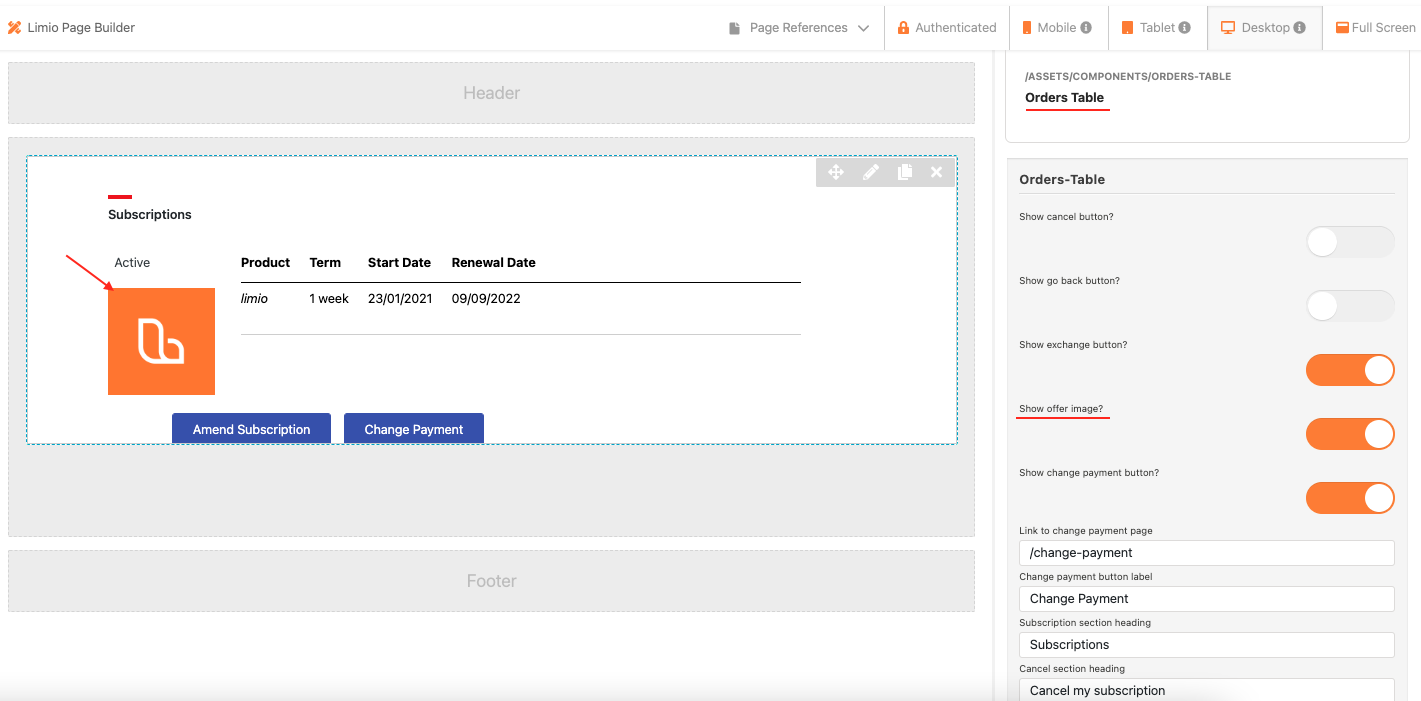Disable the Show exchange button toggle
The image size is (1421, 701).
[1350, 370]
